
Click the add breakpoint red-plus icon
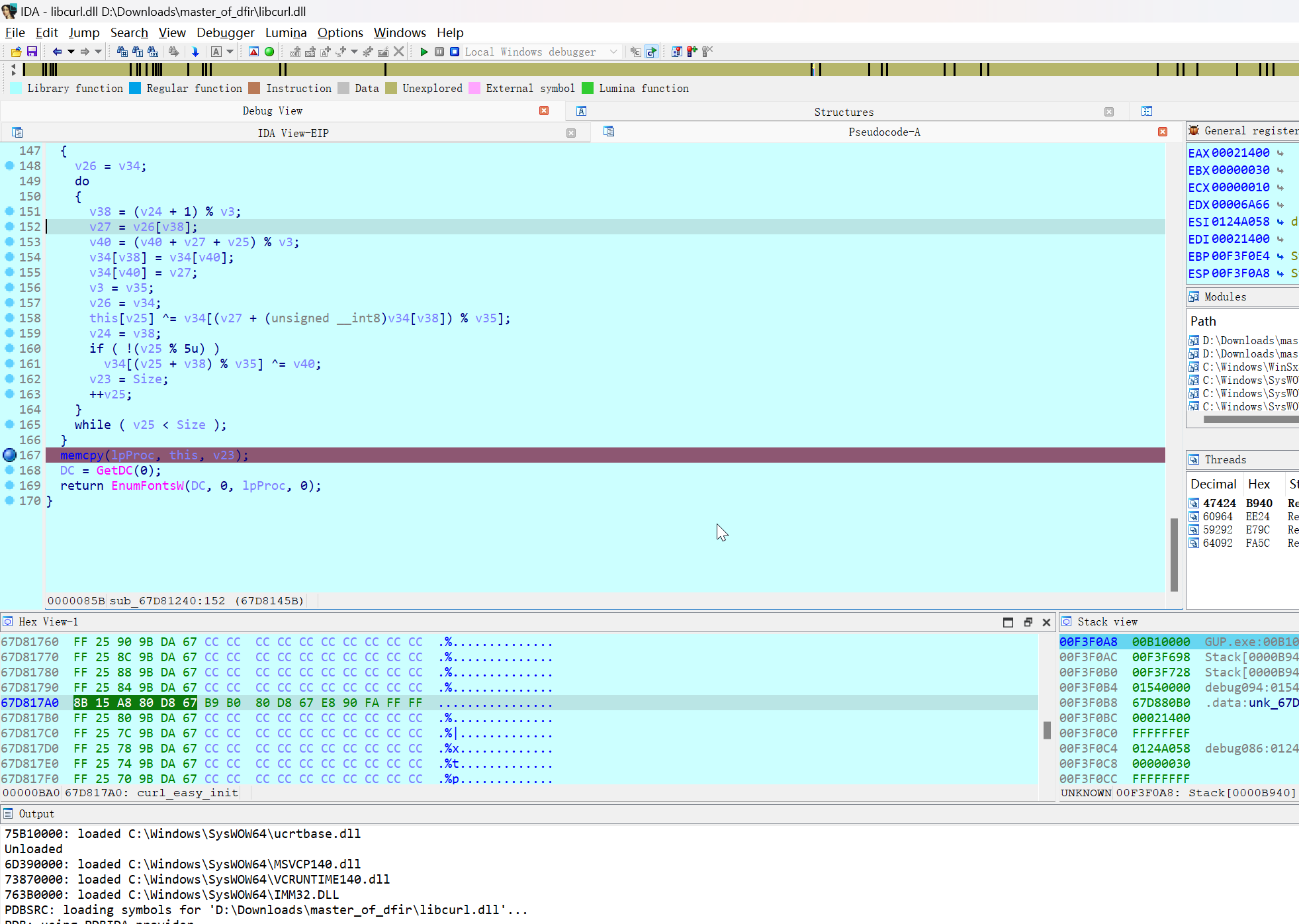[692, 52]
